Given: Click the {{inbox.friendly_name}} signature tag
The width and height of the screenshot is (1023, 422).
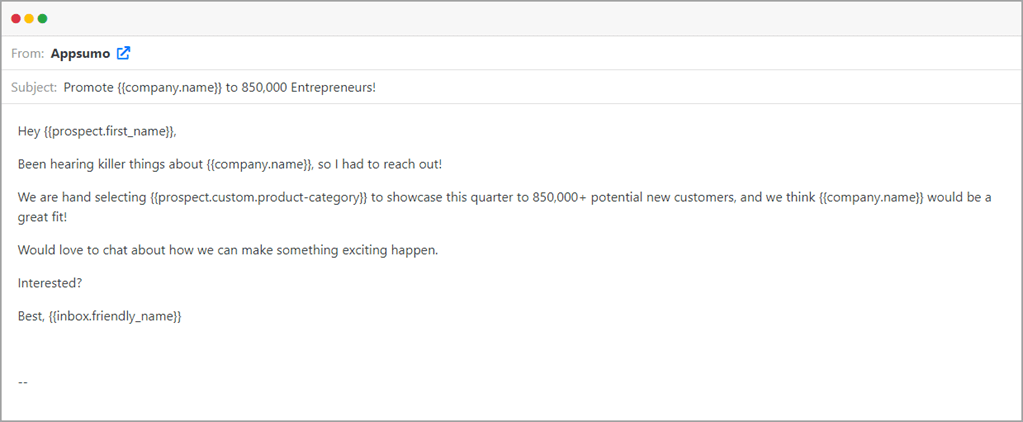Looking at the screenshot, I should [115, 316].
